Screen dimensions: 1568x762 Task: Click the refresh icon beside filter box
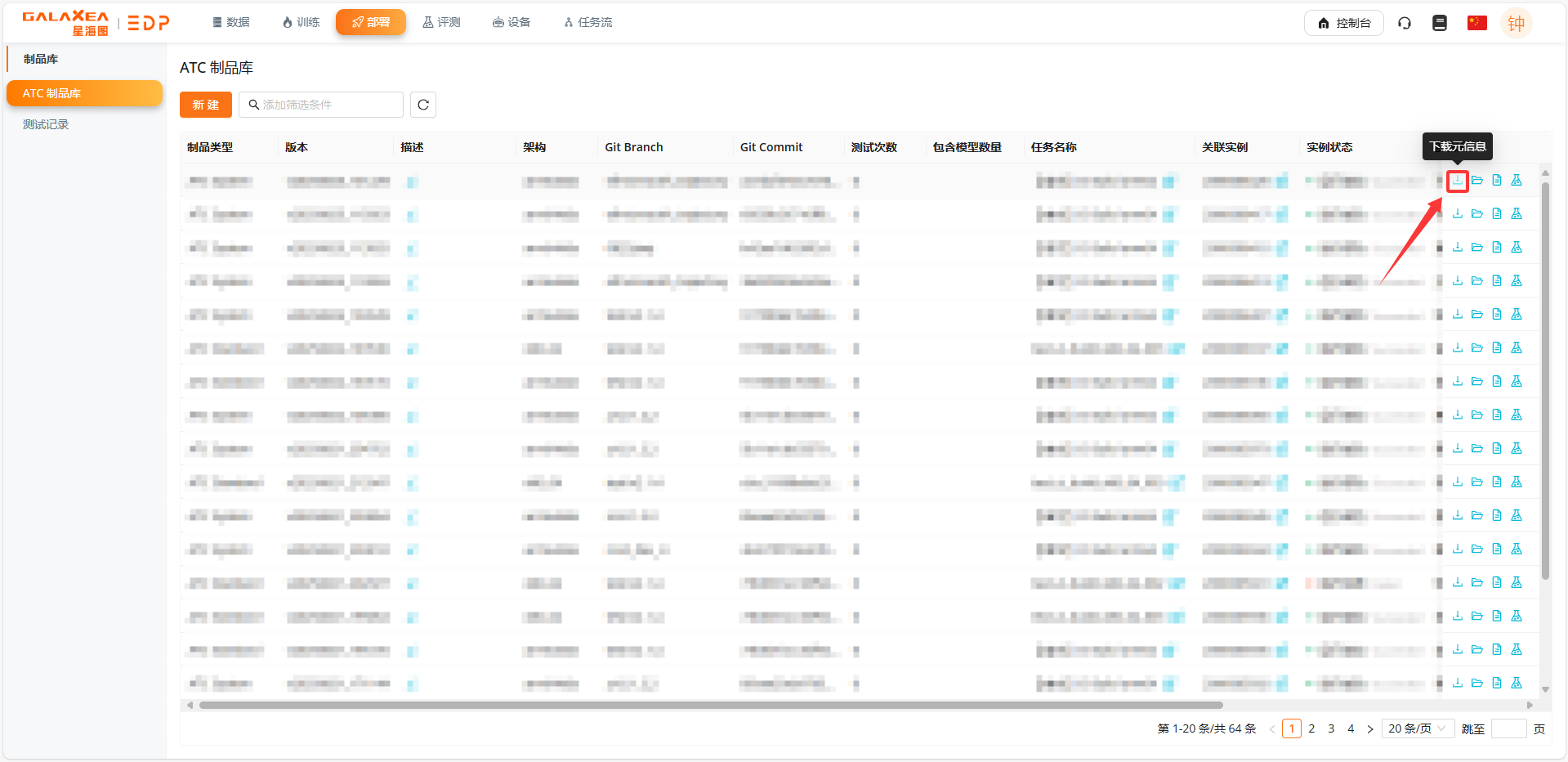pyautogui.click(x=423, y=105)
